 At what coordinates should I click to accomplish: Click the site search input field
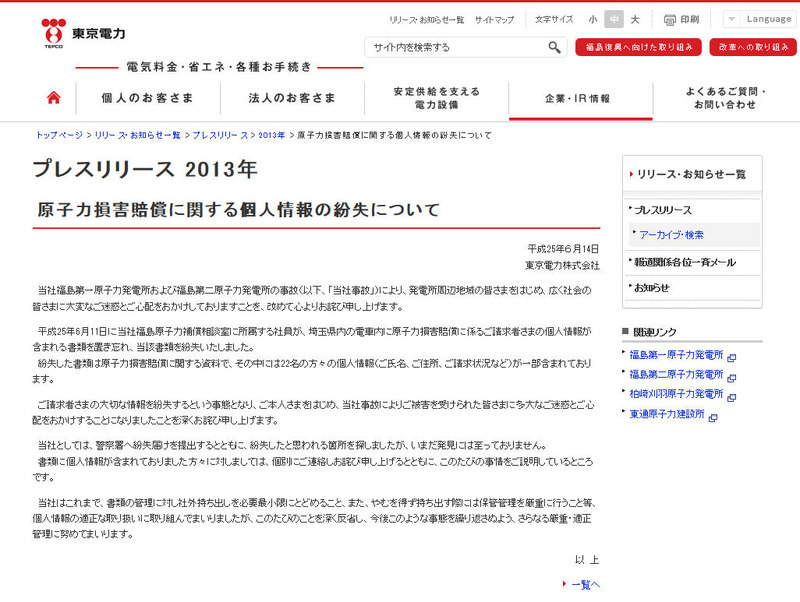pos(455,47)
